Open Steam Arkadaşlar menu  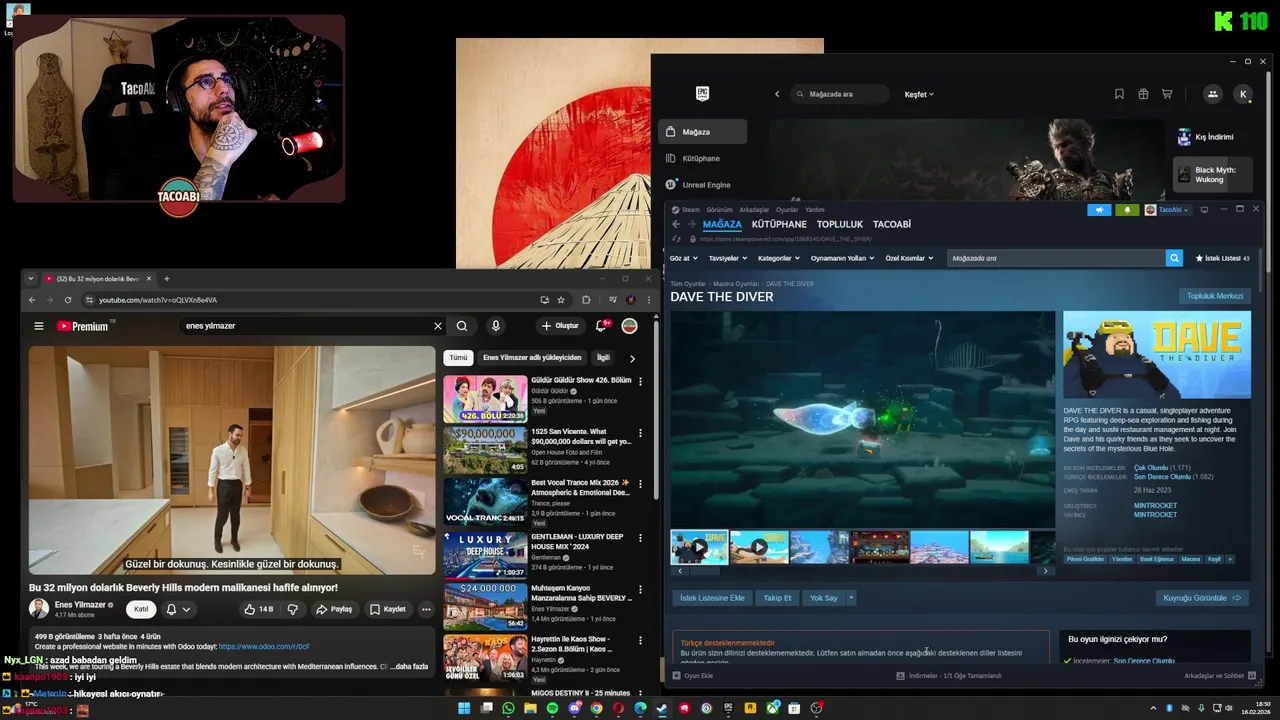coord(754,210)
